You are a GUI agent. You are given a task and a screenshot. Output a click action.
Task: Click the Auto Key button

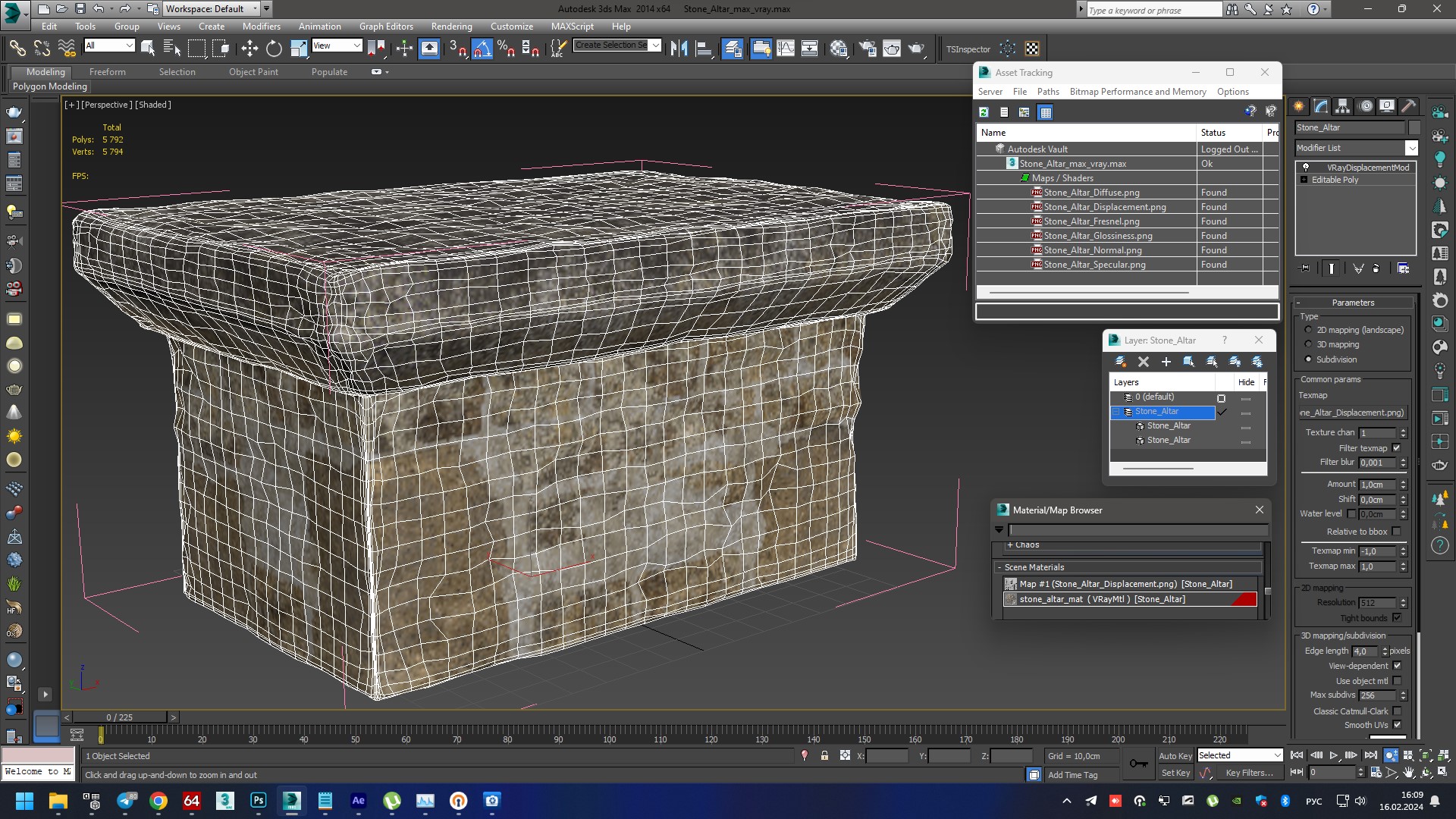[1175, 756]
